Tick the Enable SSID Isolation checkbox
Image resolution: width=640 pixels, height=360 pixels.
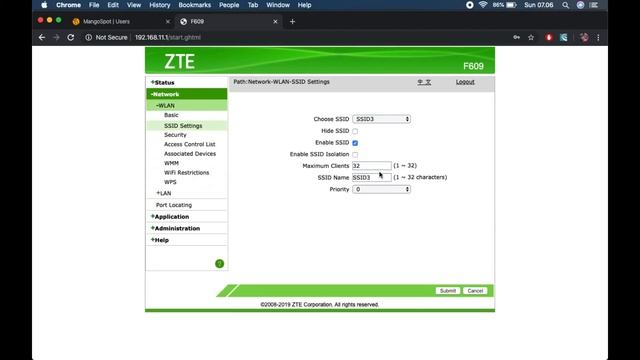(x=355, y=155)
